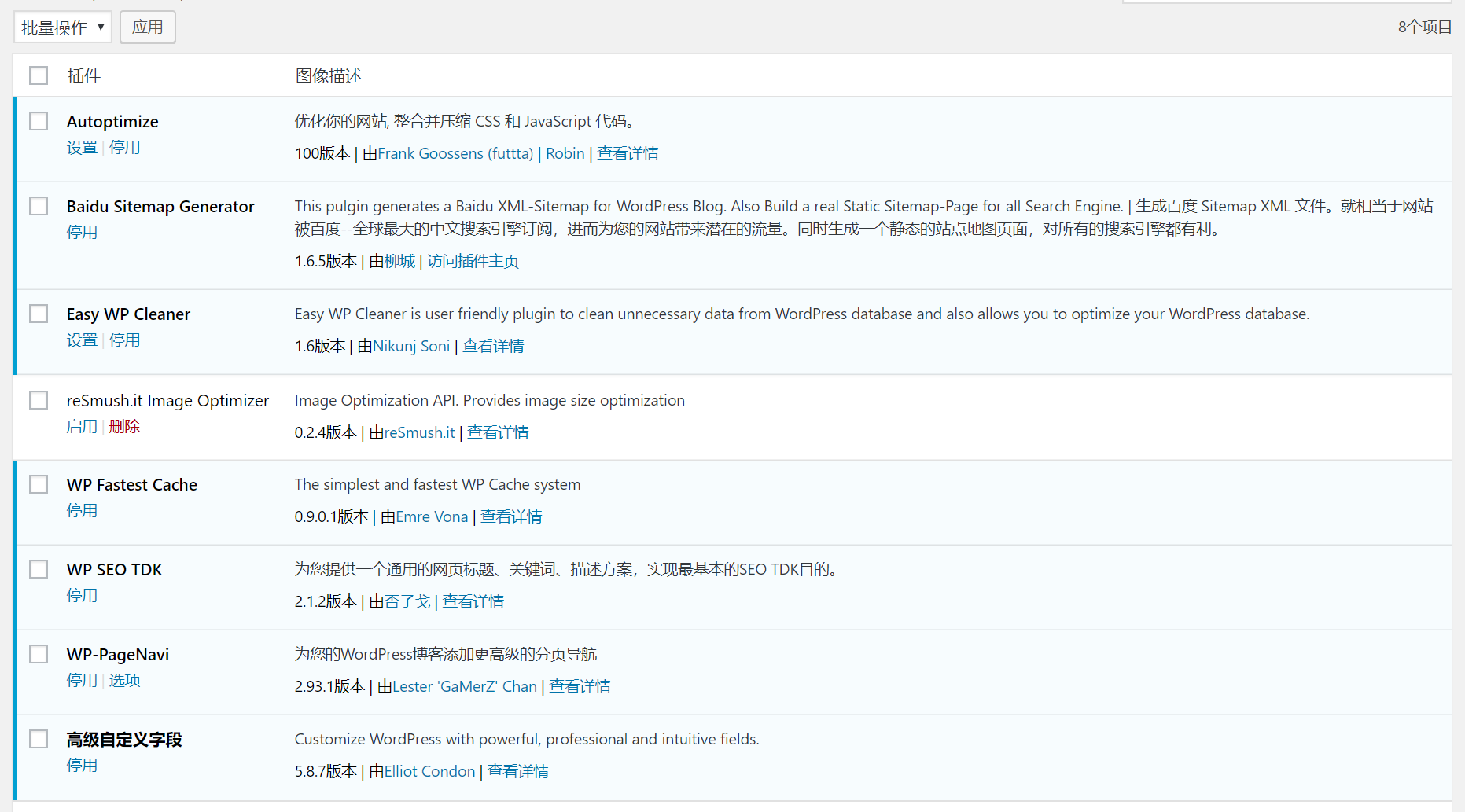This screenshot has height=812, width=1465.
Task: Deactivate WP-PageNavi via 停用
Action: pos(82,681)
